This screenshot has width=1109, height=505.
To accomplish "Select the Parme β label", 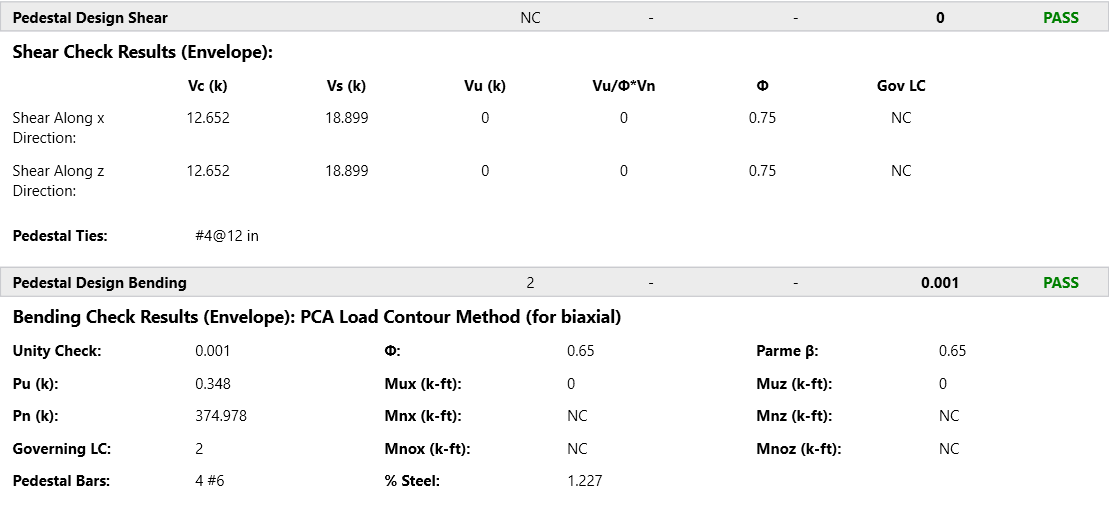I will pyautogui.click(x=787, y=351).
